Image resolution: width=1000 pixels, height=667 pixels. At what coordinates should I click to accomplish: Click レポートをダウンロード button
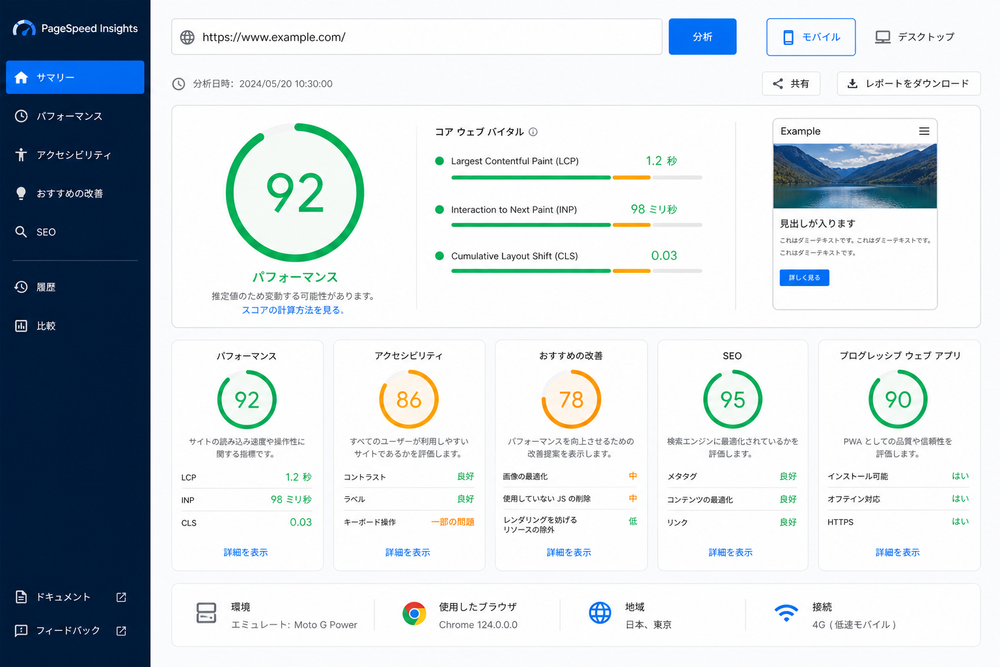point(908,84)
